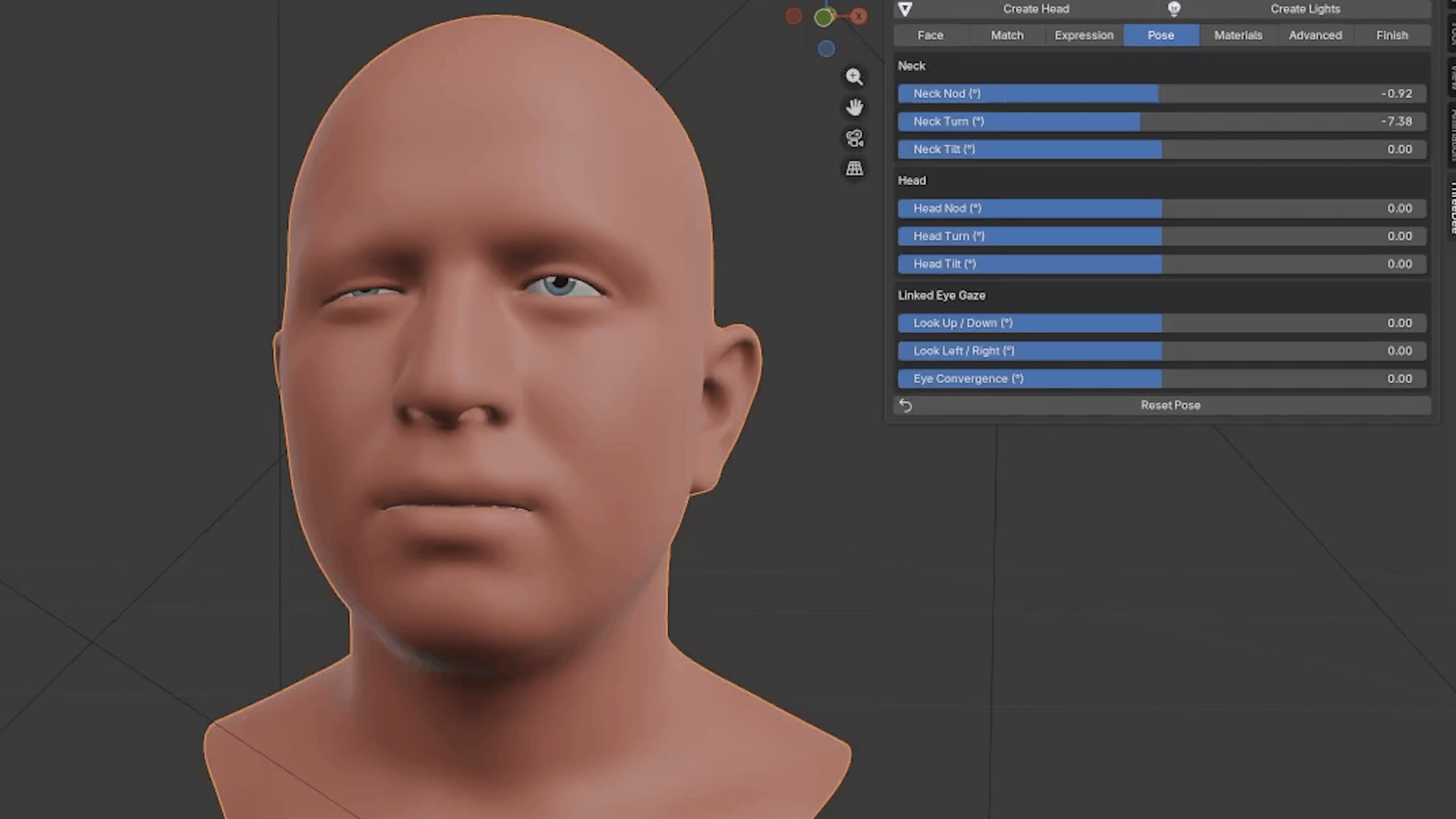Click the Eye Convergence slider
Viewport: 1456px width, 819px height.
point(1162,378)
